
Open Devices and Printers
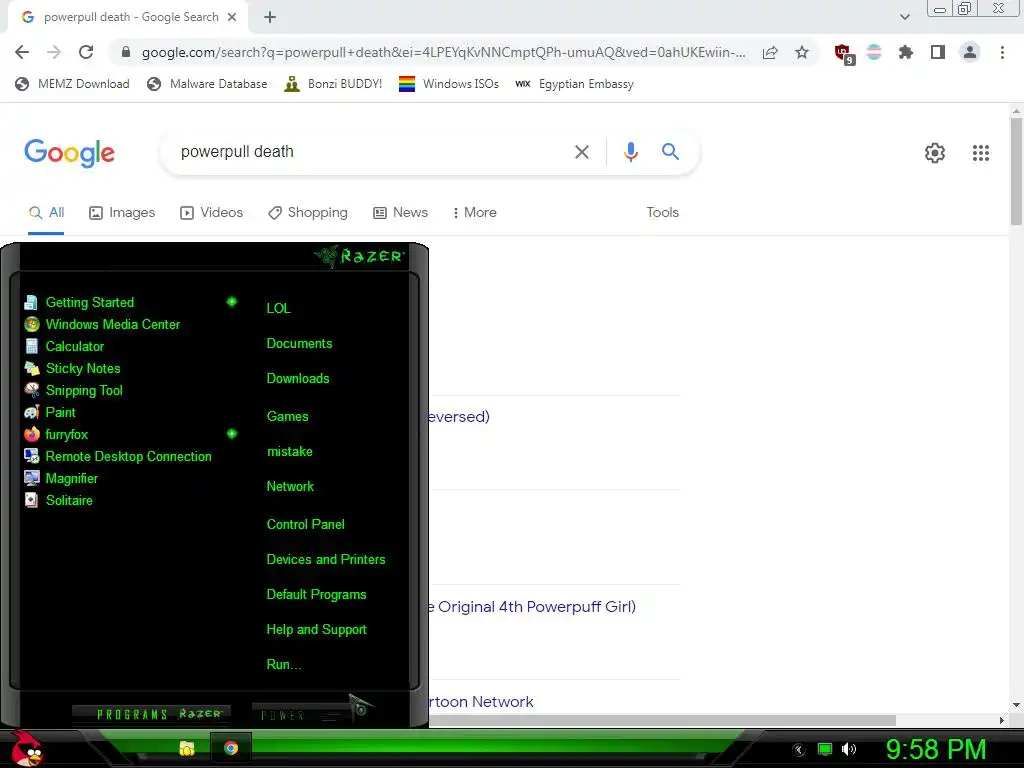[x=326, y=560]
